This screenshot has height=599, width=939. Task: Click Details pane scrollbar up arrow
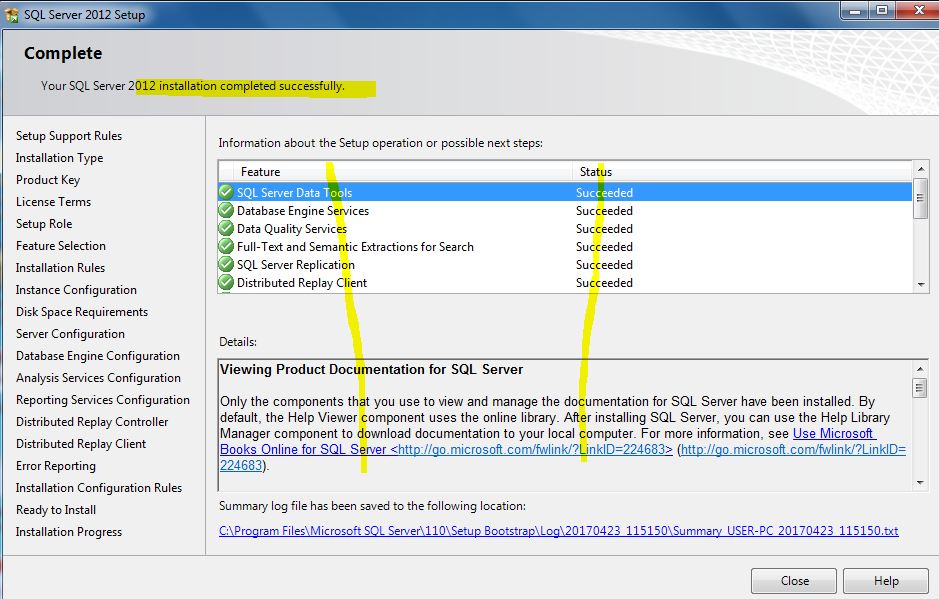click(x=920, y=368)
